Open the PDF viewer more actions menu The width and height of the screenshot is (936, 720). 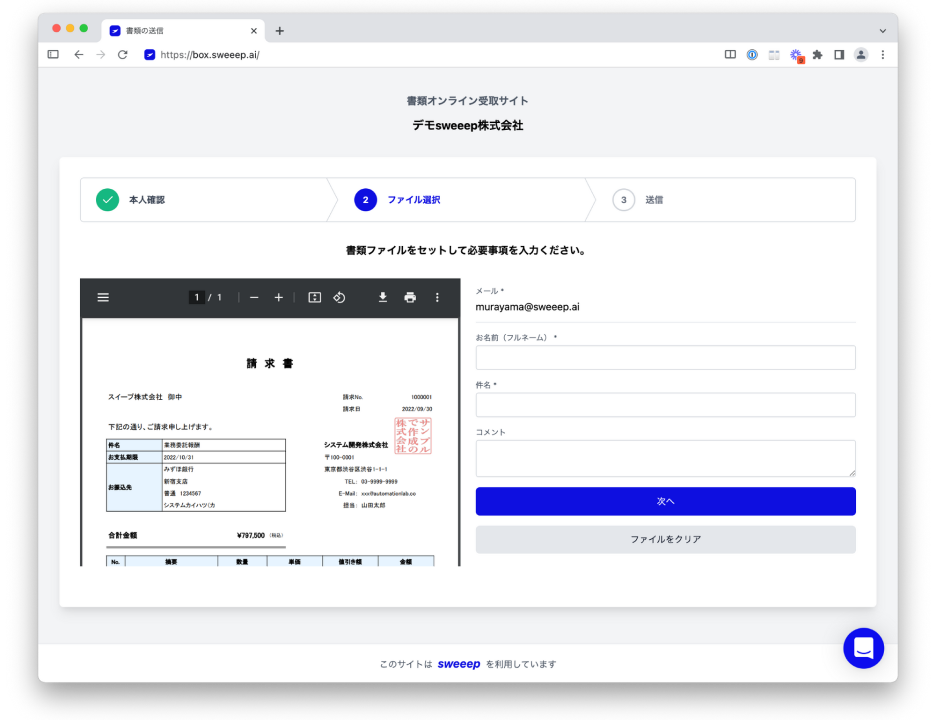(437, 297)
